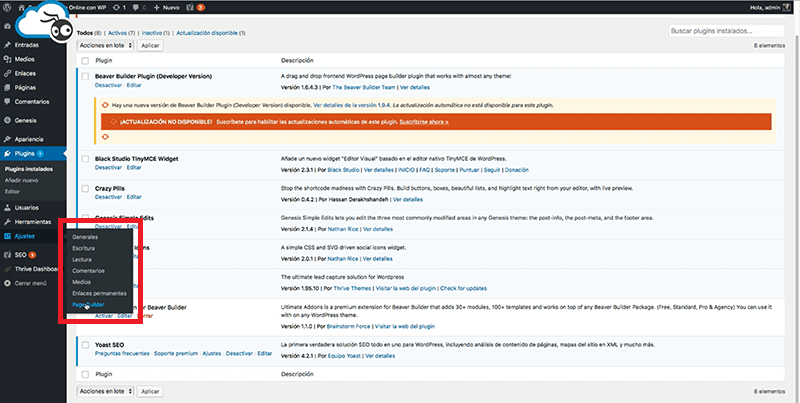Screen dimensions: 800x403
Task: Collapse sidebar with Cerrar menú icon
Action: pos(7,283)
